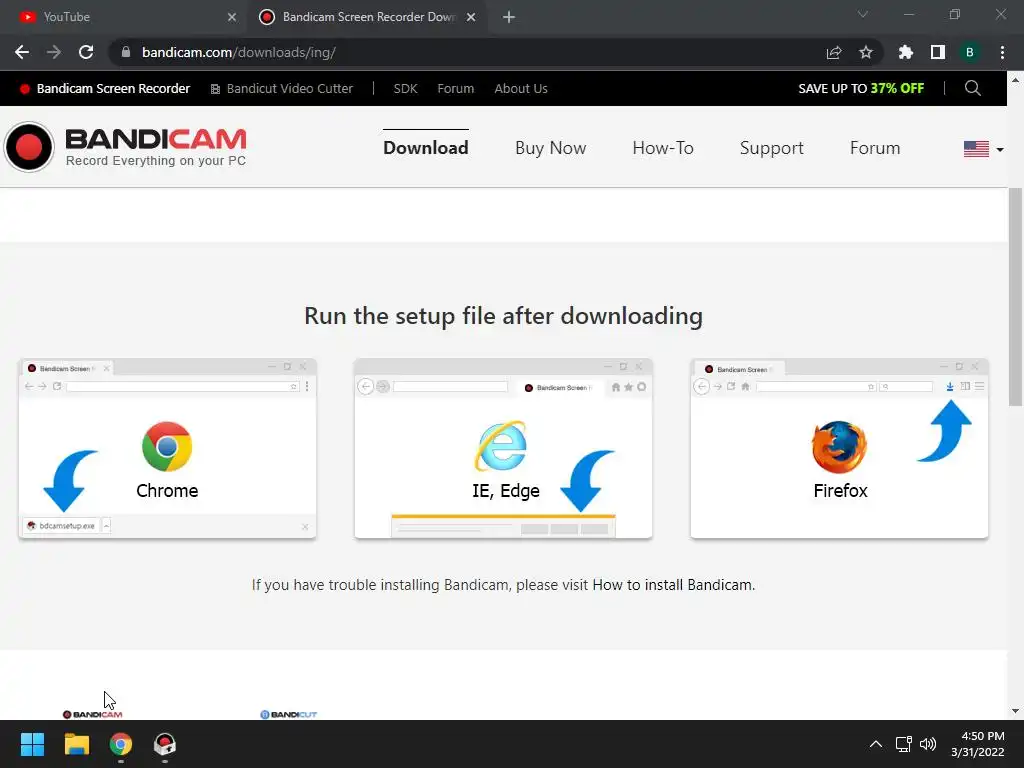Open the Bandicut Video Cutter link
This screenshot has width=1024, height=768.
[281, 89]
